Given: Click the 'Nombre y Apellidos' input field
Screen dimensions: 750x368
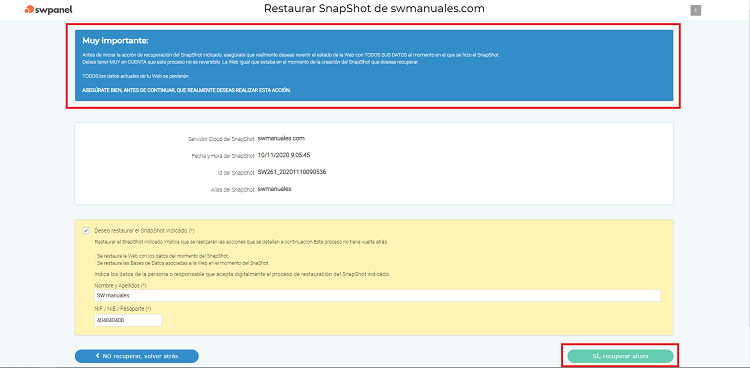Looking at the screenshot, I should (x=377, y=295).
